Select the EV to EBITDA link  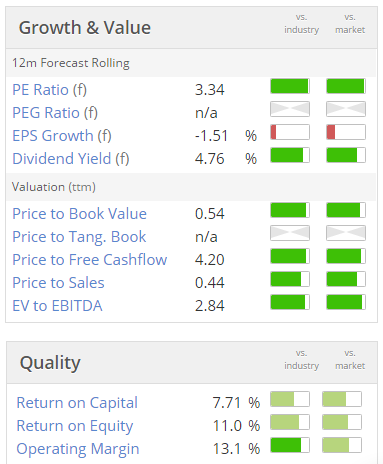coord(57,306)
